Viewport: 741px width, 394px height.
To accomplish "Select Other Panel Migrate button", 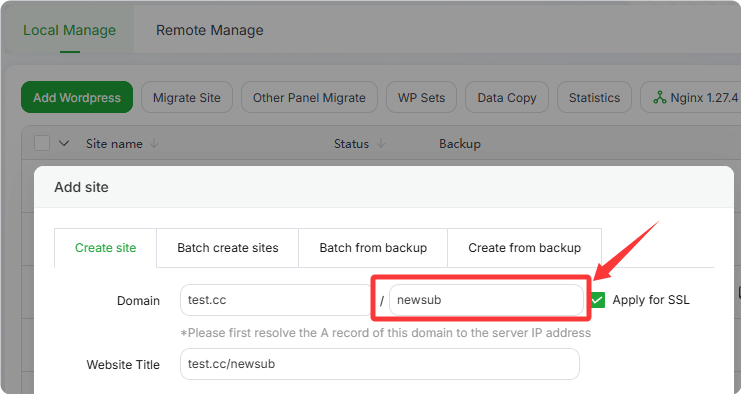I will click(309, 97).
